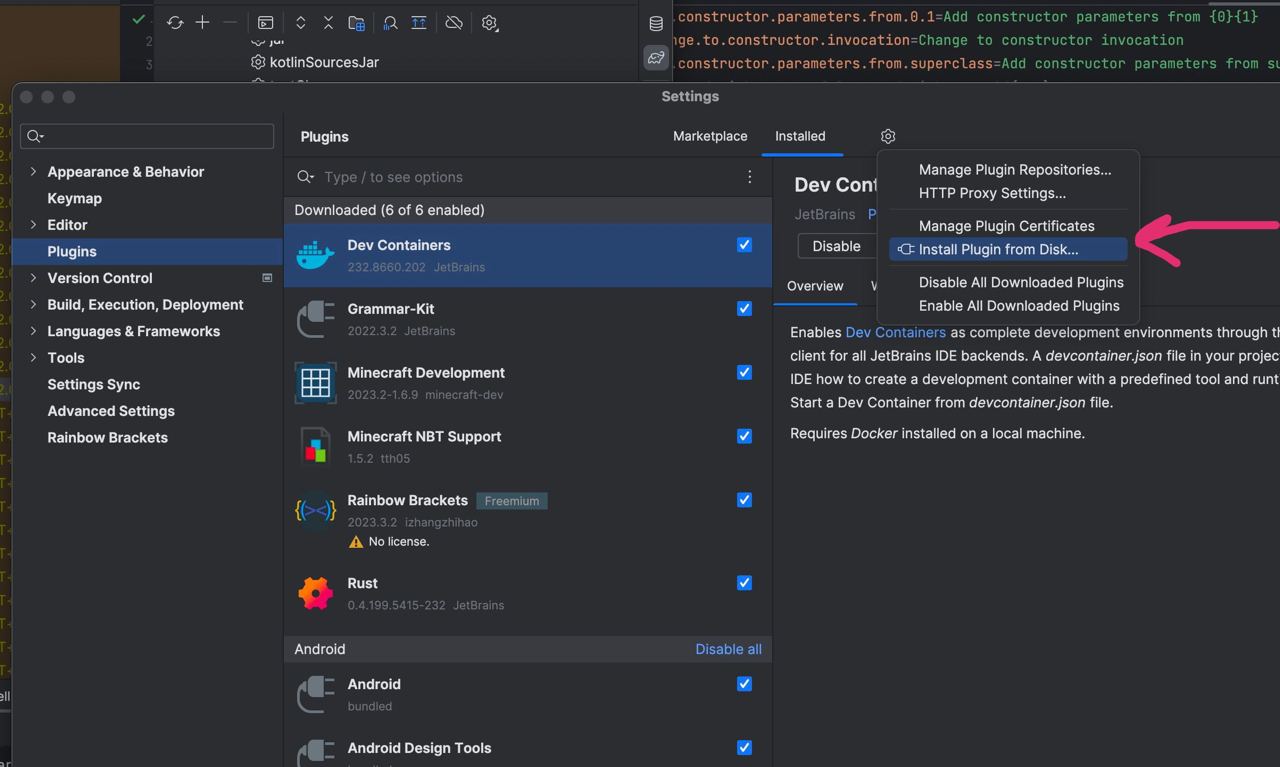Open the Database tool window icon

pos(656,24)
